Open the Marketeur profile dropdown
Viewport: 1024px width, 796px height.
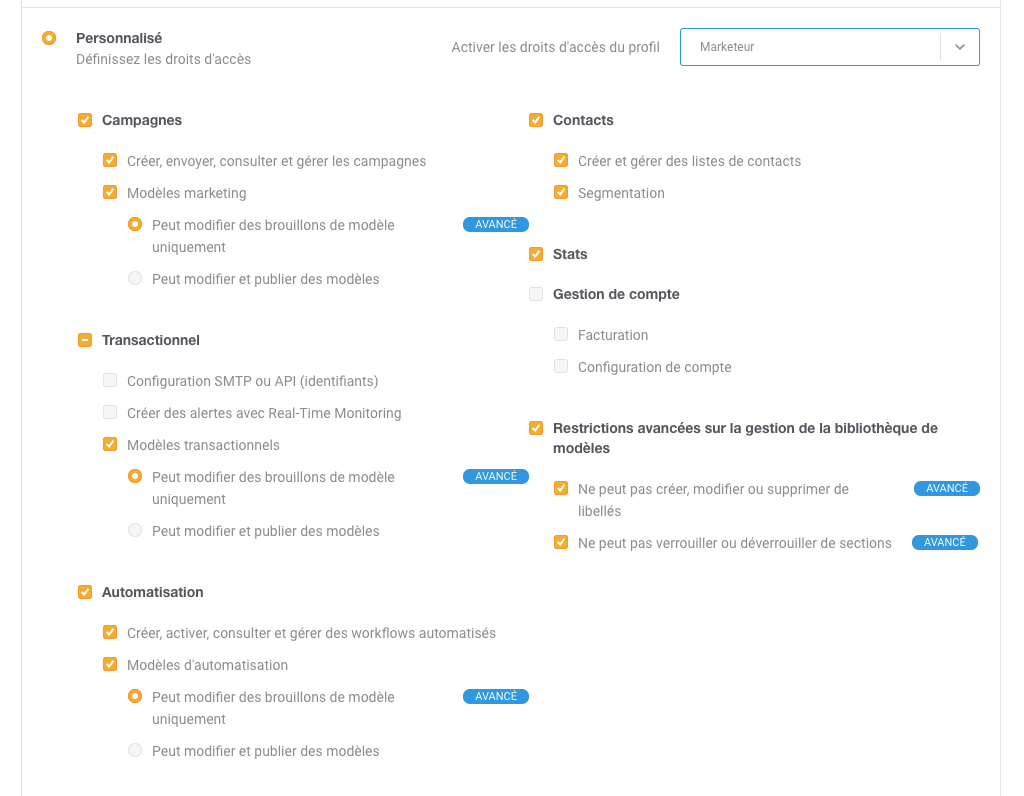click(x=829, y=47)
